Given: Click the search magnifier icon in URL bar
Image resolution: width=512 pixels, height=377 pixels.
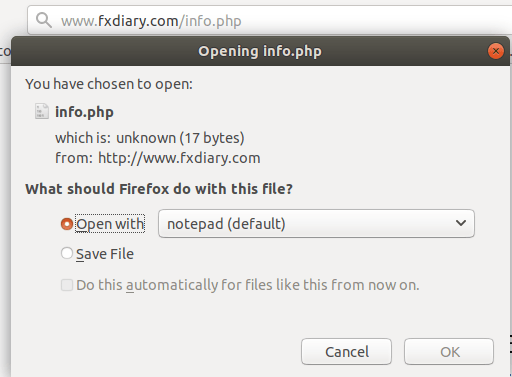Looking at the screenshot, I should (44, 20).
